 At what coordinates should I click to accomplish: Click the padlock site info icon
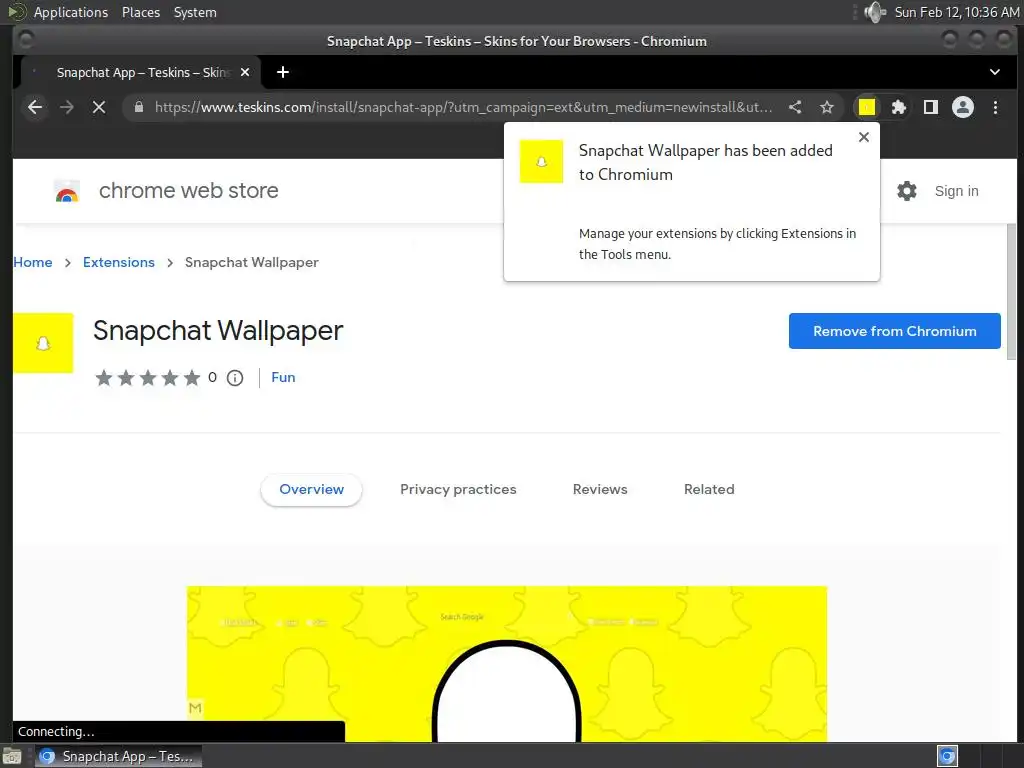(138, 107)
